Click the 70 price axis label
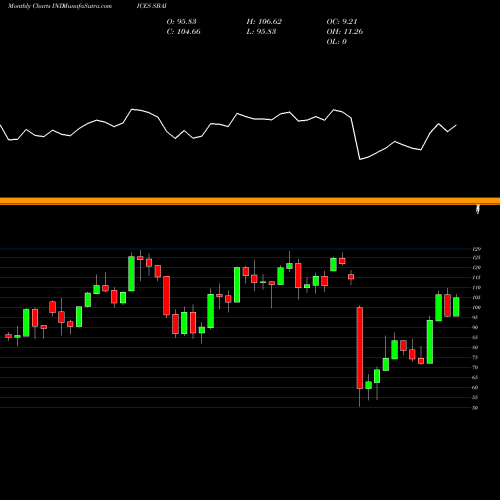Image resolution: width=500 pixels, height=500 pixels. tap(476, 367)
